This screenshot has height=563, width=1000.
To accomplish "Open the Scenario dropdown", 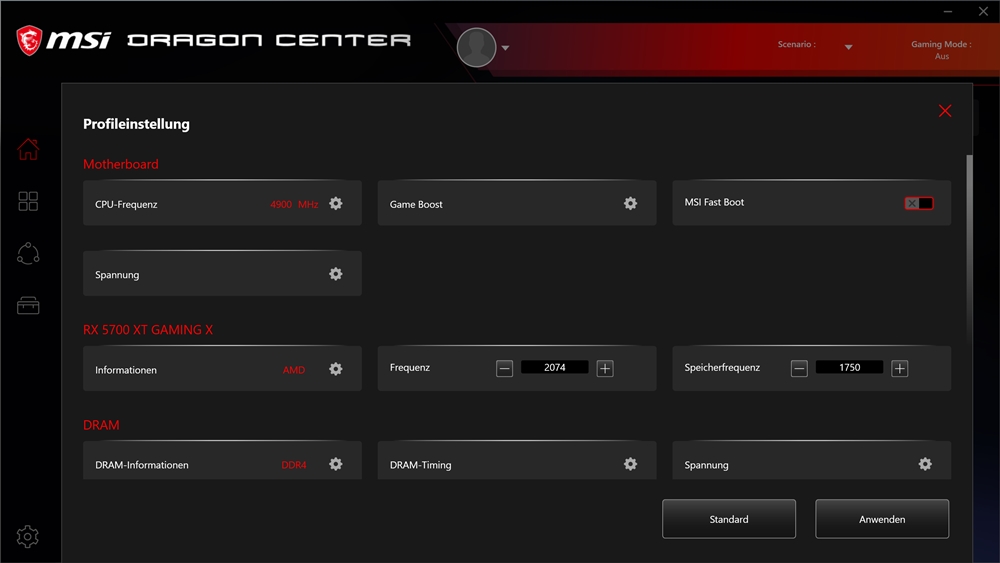I will coord(848,47).
